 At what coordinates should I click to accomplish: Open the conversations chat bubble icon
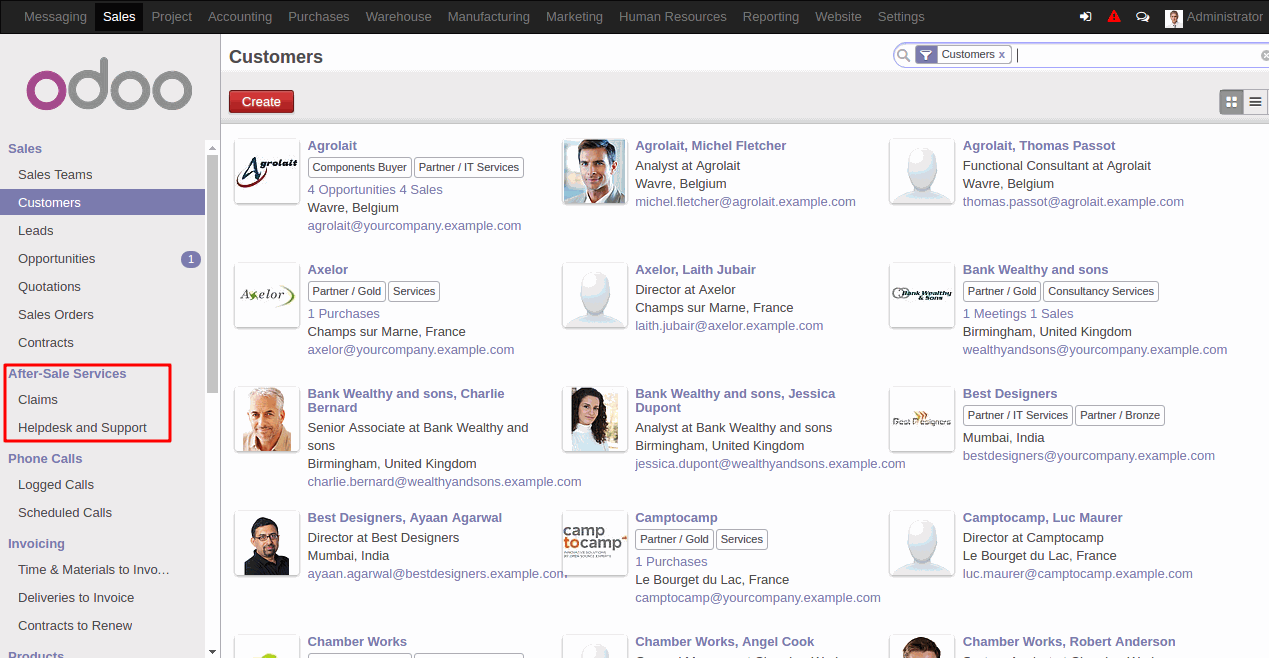click(x=1142, y=17)
